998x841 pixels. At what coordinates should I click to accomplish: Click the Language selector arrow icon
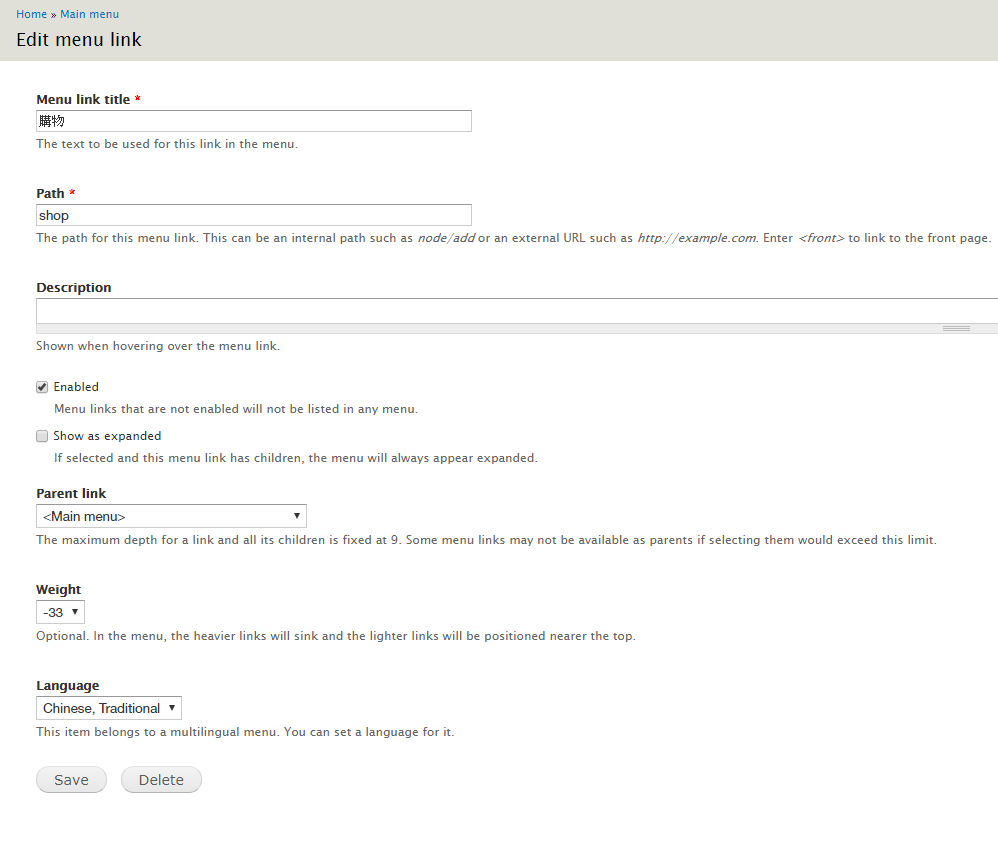coord(172,707)
